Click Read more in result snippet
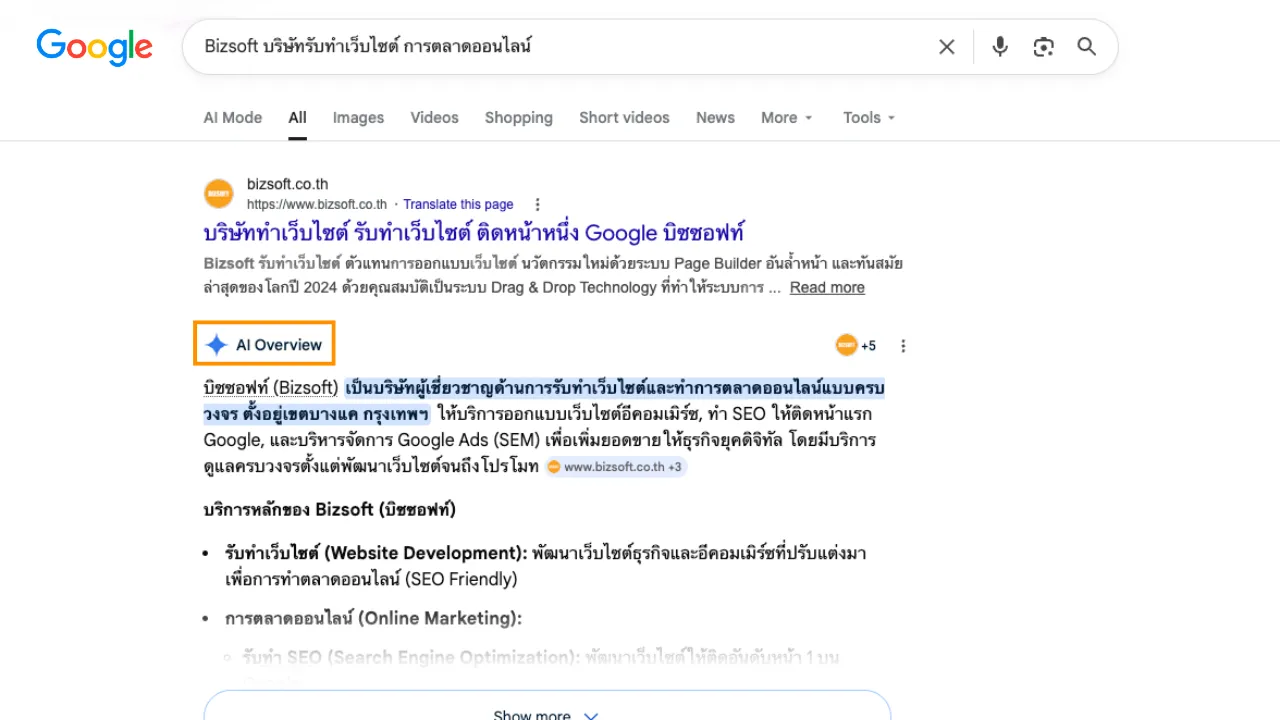 (x=827, y=288)
